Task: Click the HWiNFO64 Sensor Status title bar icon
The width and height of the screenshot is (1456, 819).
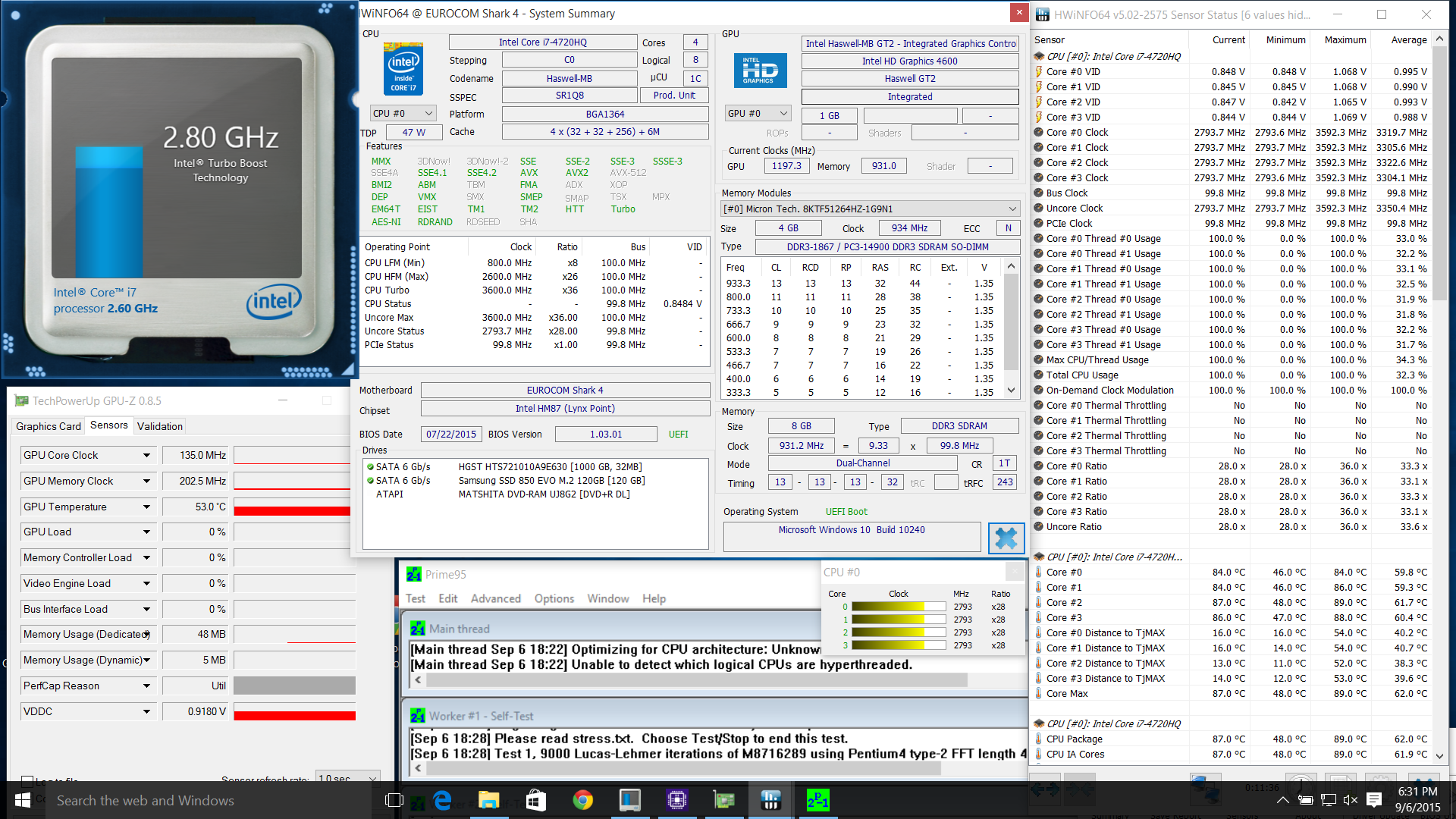Action: point(1043,14)
